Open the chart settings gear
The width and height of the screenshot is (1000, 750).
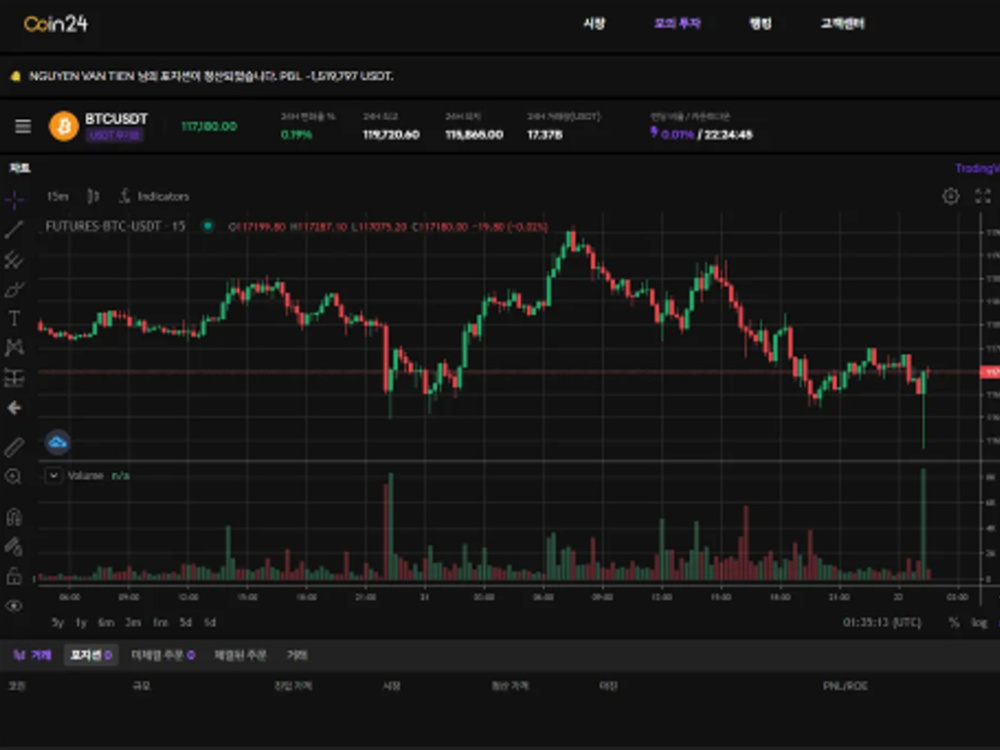tap(950, 196)
